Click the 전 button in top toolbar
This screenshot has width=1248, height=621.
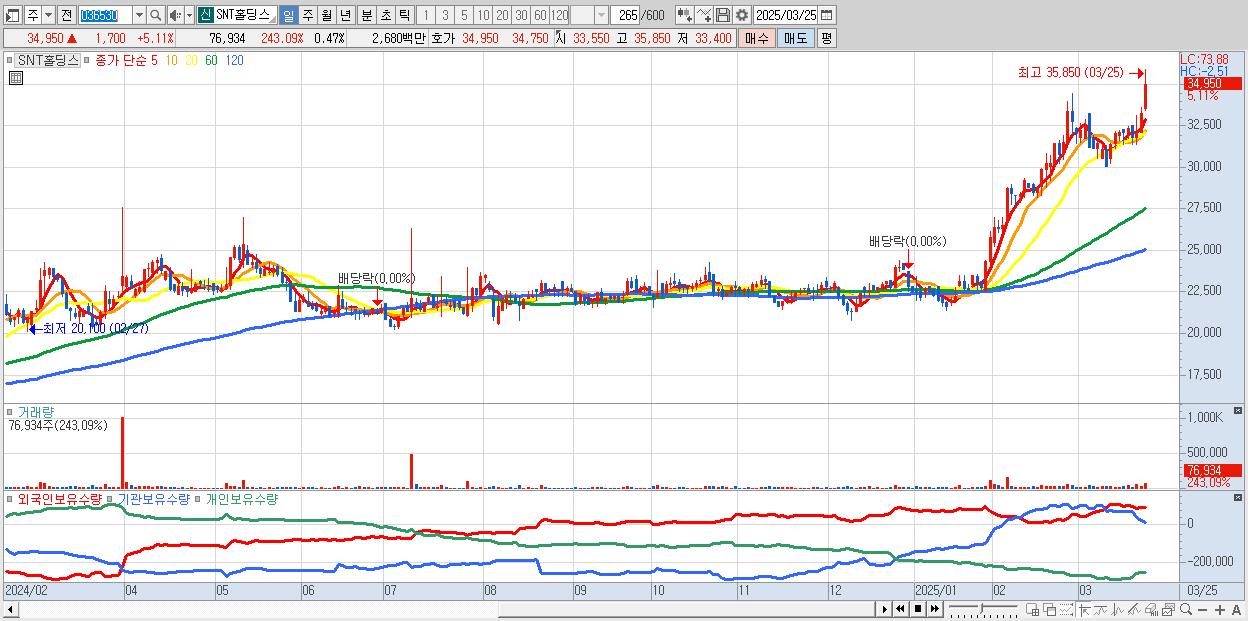[x=66, y=15]
